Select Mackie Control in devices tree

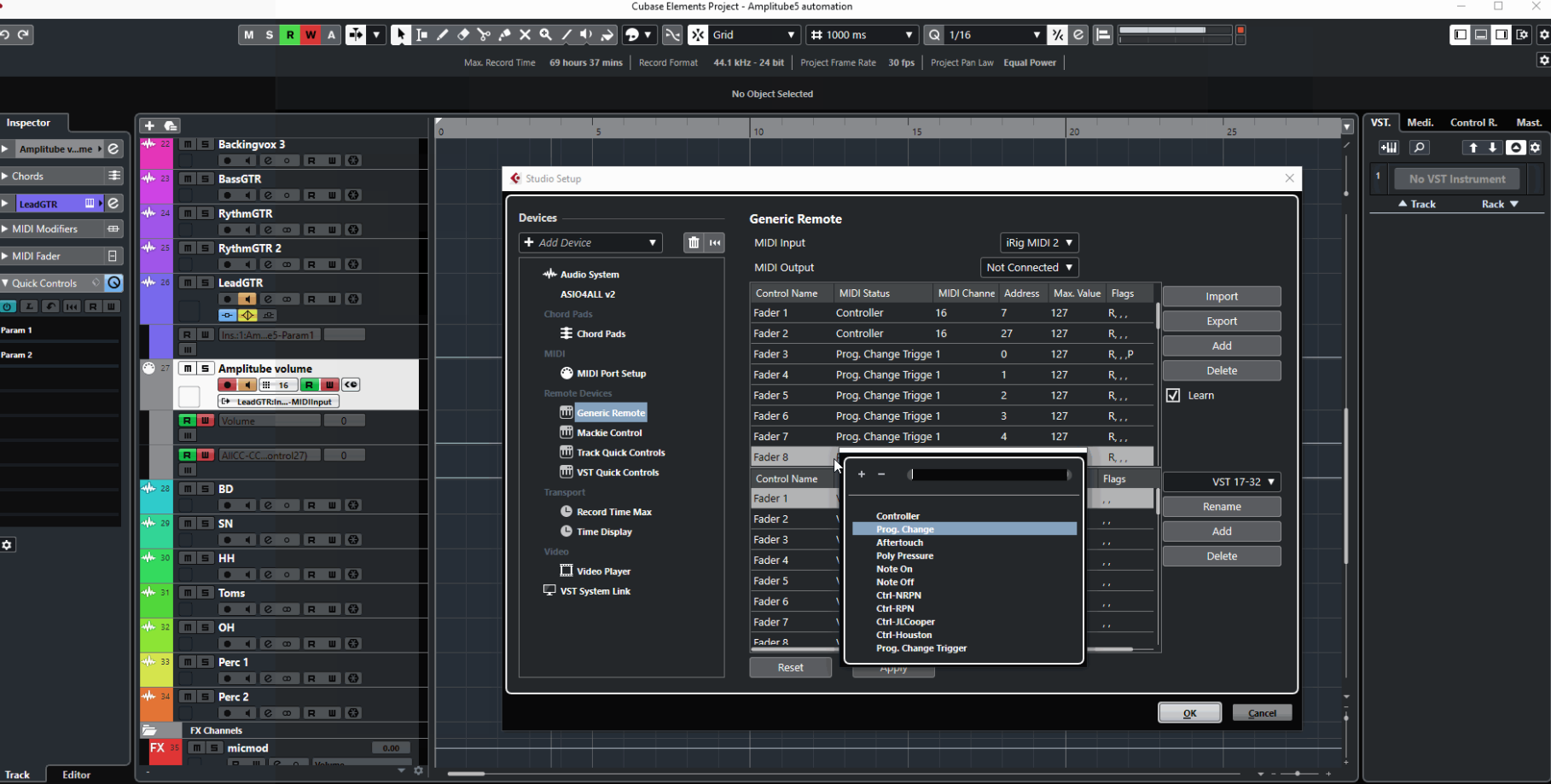click(608, 433)
